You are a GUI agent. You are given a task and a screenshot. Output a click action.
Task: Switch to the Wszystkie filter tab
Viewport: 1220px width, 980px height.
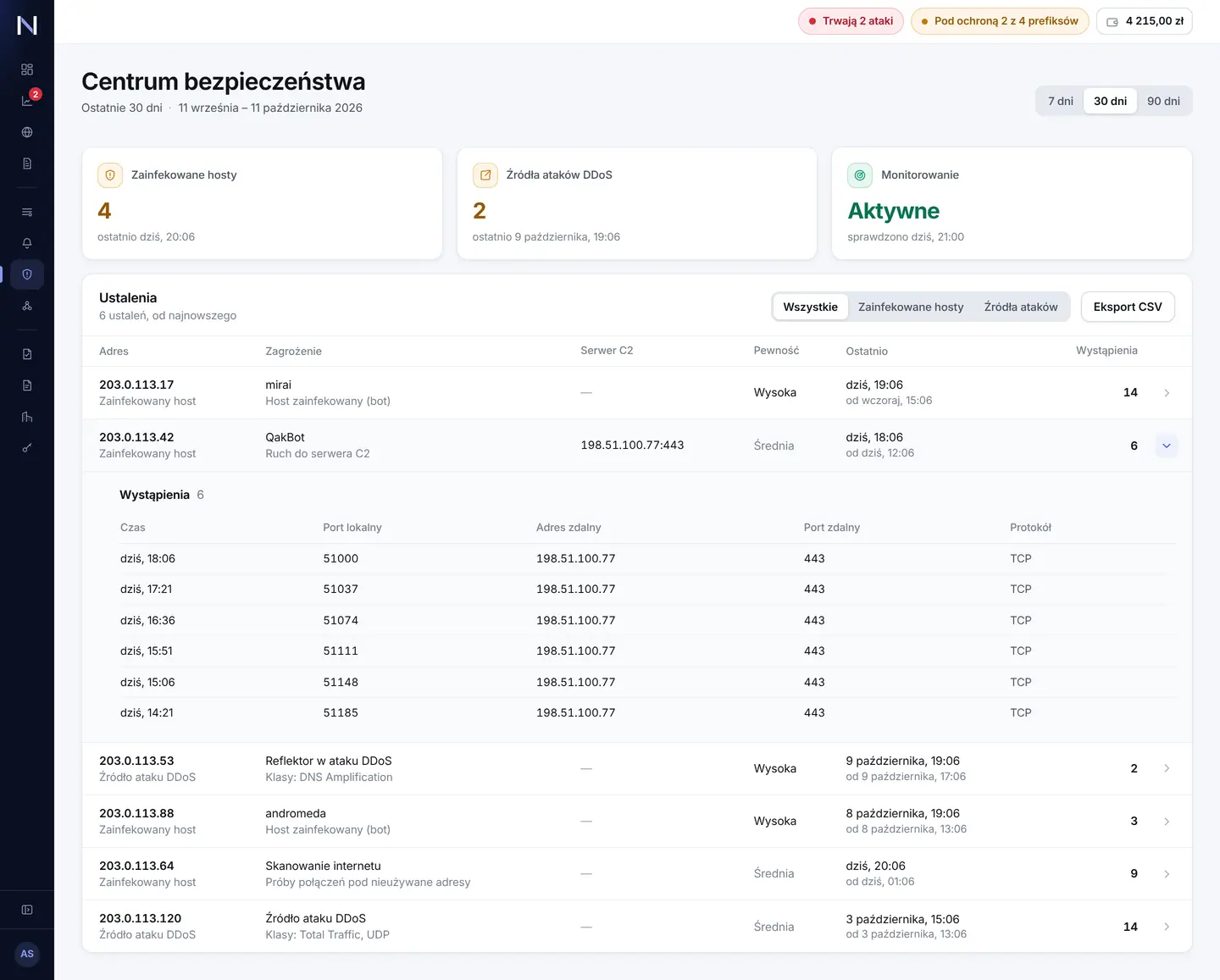(x=810, y=307)
